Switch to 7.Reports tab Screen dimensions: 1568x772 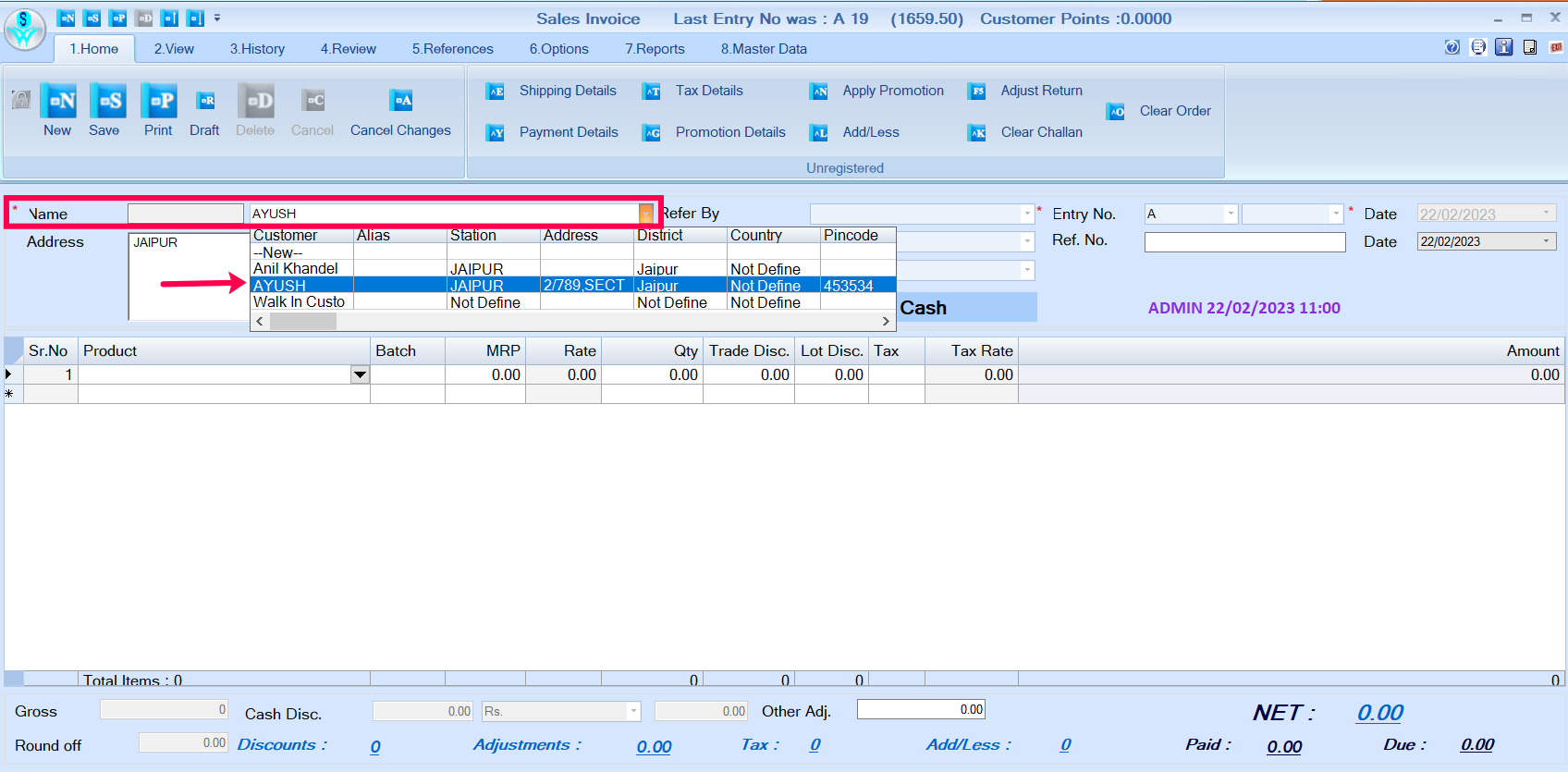point(655,49)
